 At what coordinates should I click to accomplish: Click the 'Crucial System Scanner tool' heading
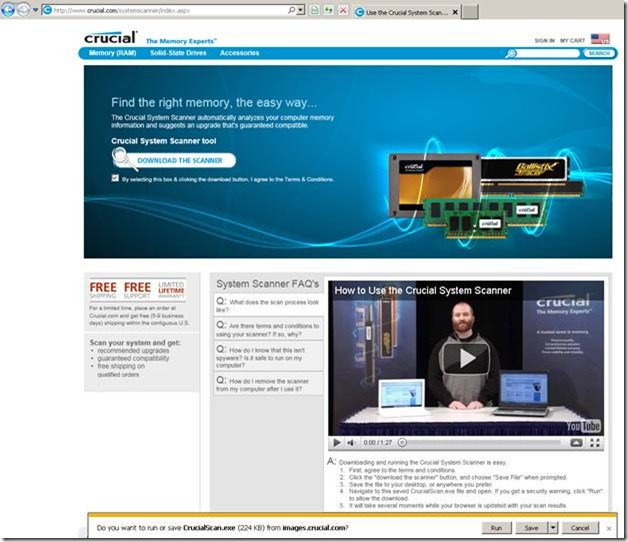[x=164, y=141]
